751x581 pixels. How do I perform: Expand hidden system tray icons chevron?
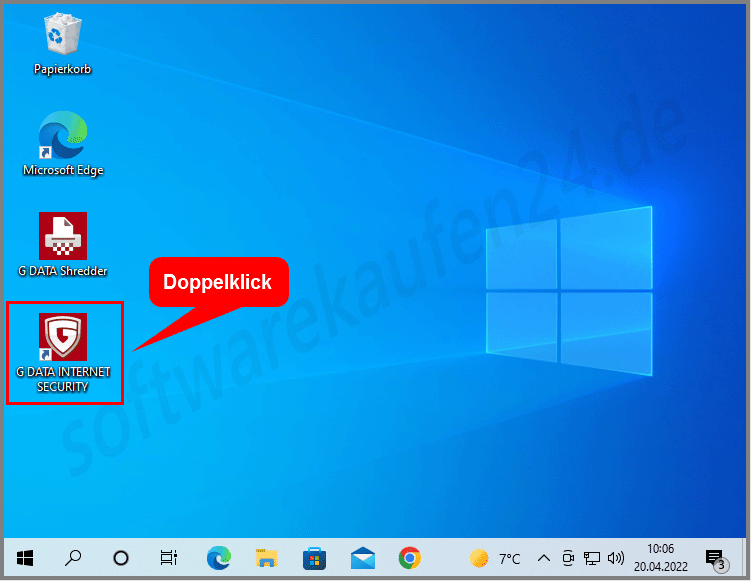pyautogui.click(x=544, y=558)
